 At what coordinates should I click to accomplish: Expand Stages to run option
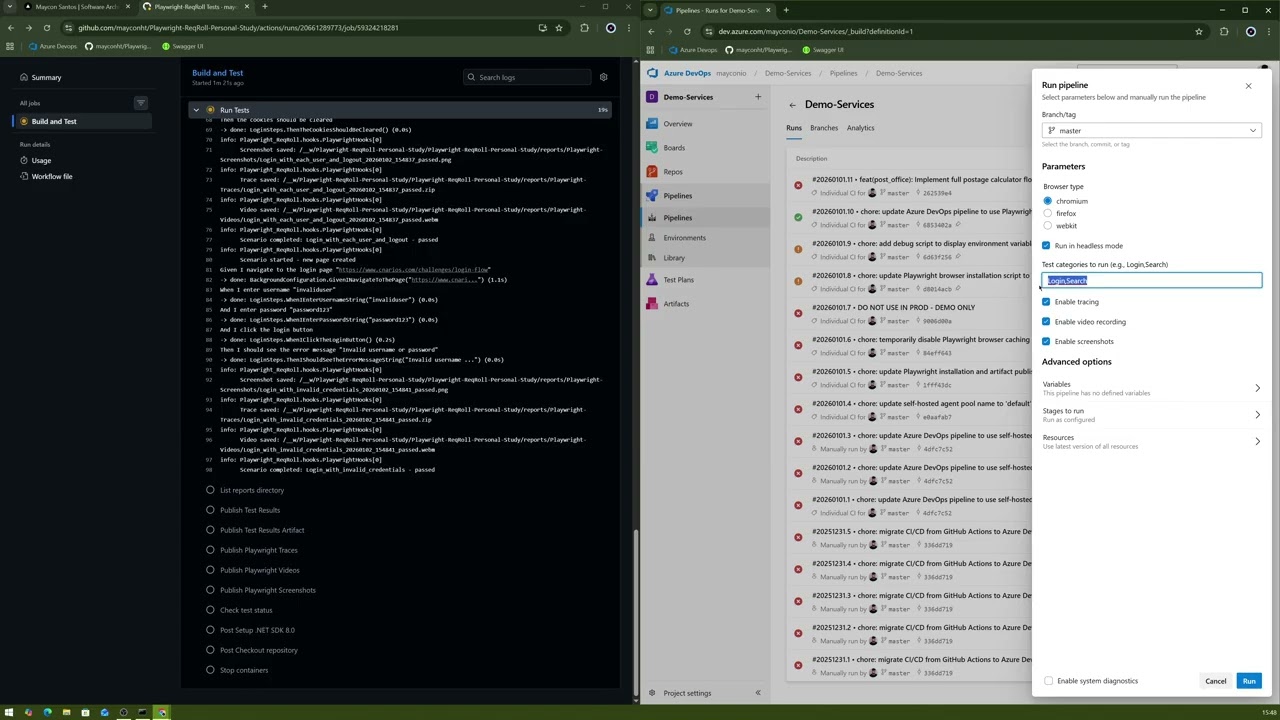tap(1151, 415)
